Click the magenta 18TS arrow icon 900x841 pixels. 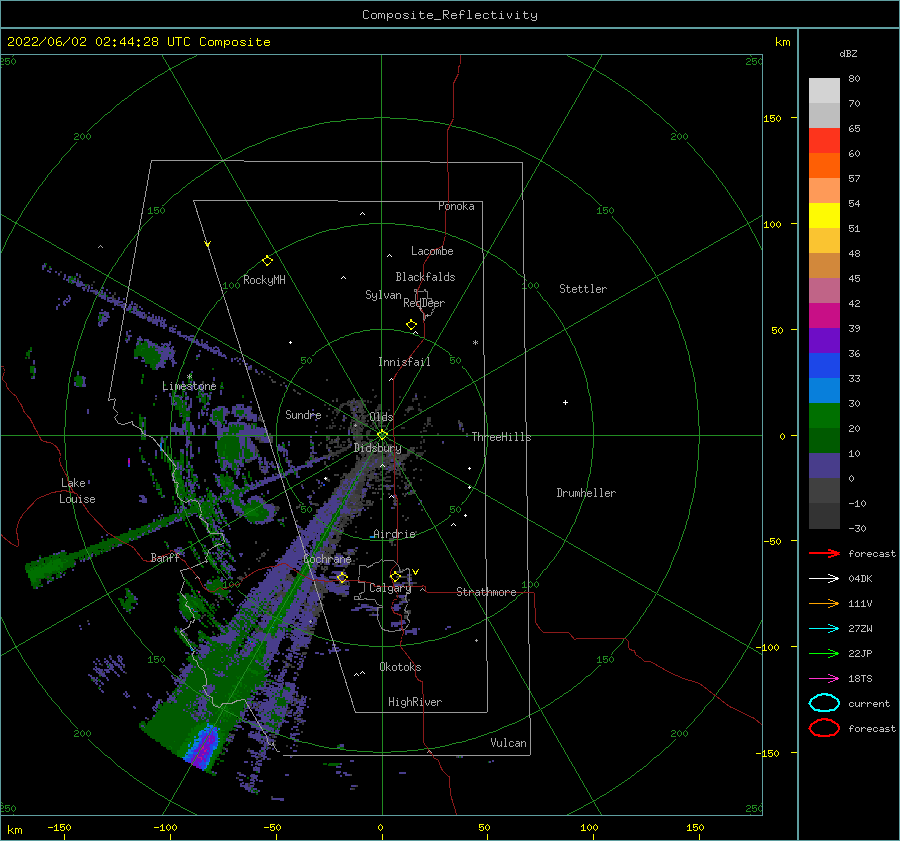pos(824,679)
